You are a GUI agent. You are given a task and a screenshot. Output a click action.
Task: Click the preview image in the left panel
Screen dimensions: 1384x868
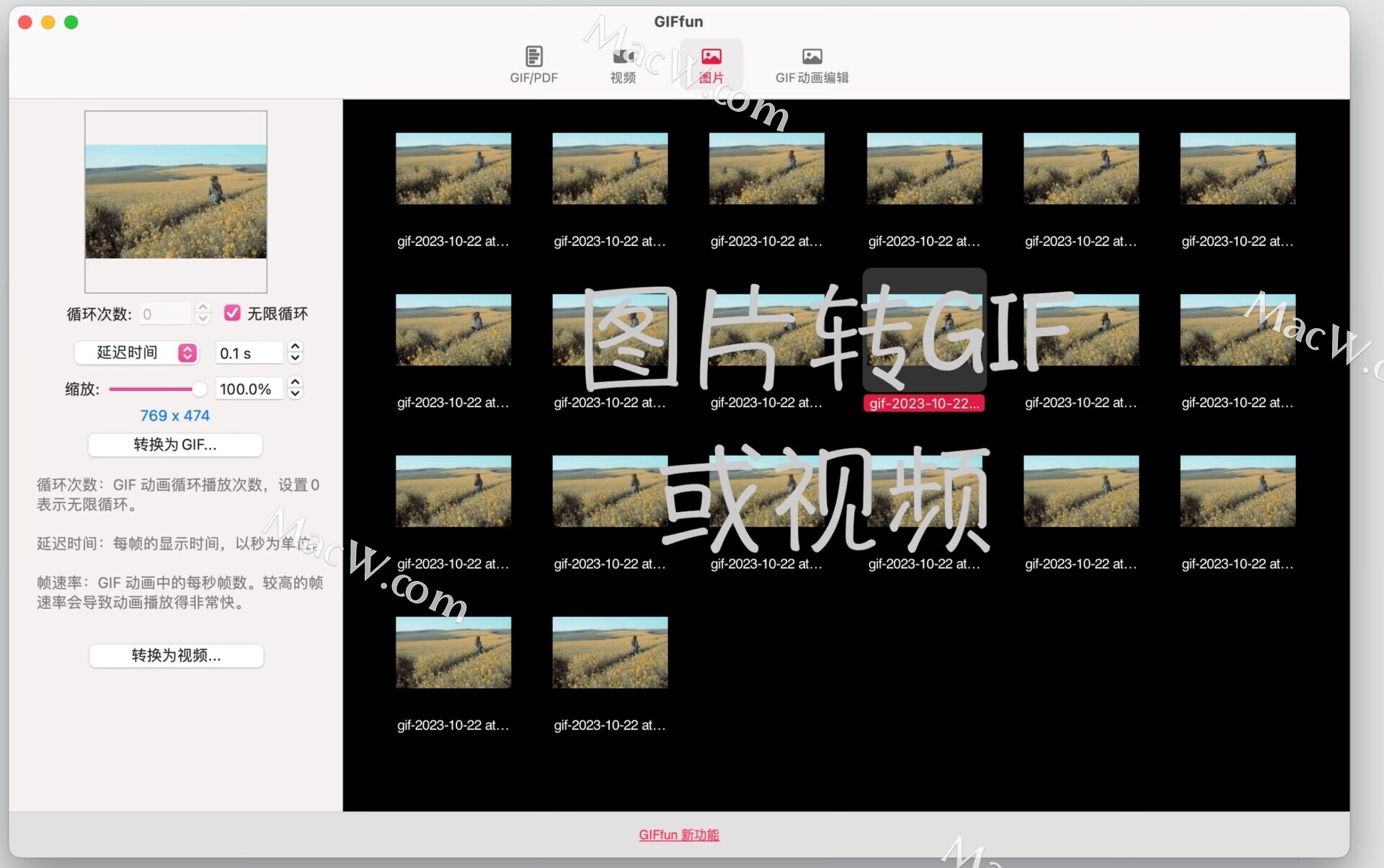point(176,201)
